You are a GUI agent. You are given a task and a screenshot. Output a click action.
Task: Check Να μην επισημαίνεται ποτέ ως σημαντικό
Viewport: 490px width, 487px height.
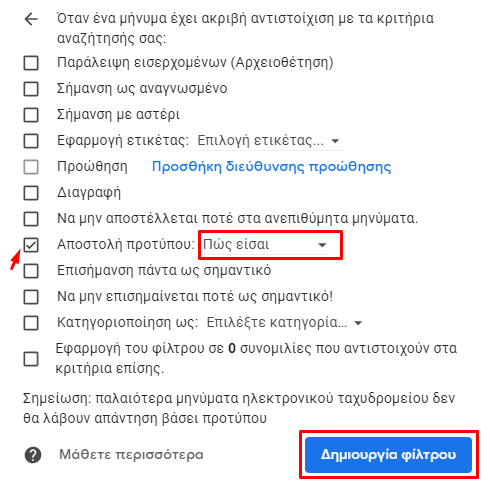(x=31, y=297)
